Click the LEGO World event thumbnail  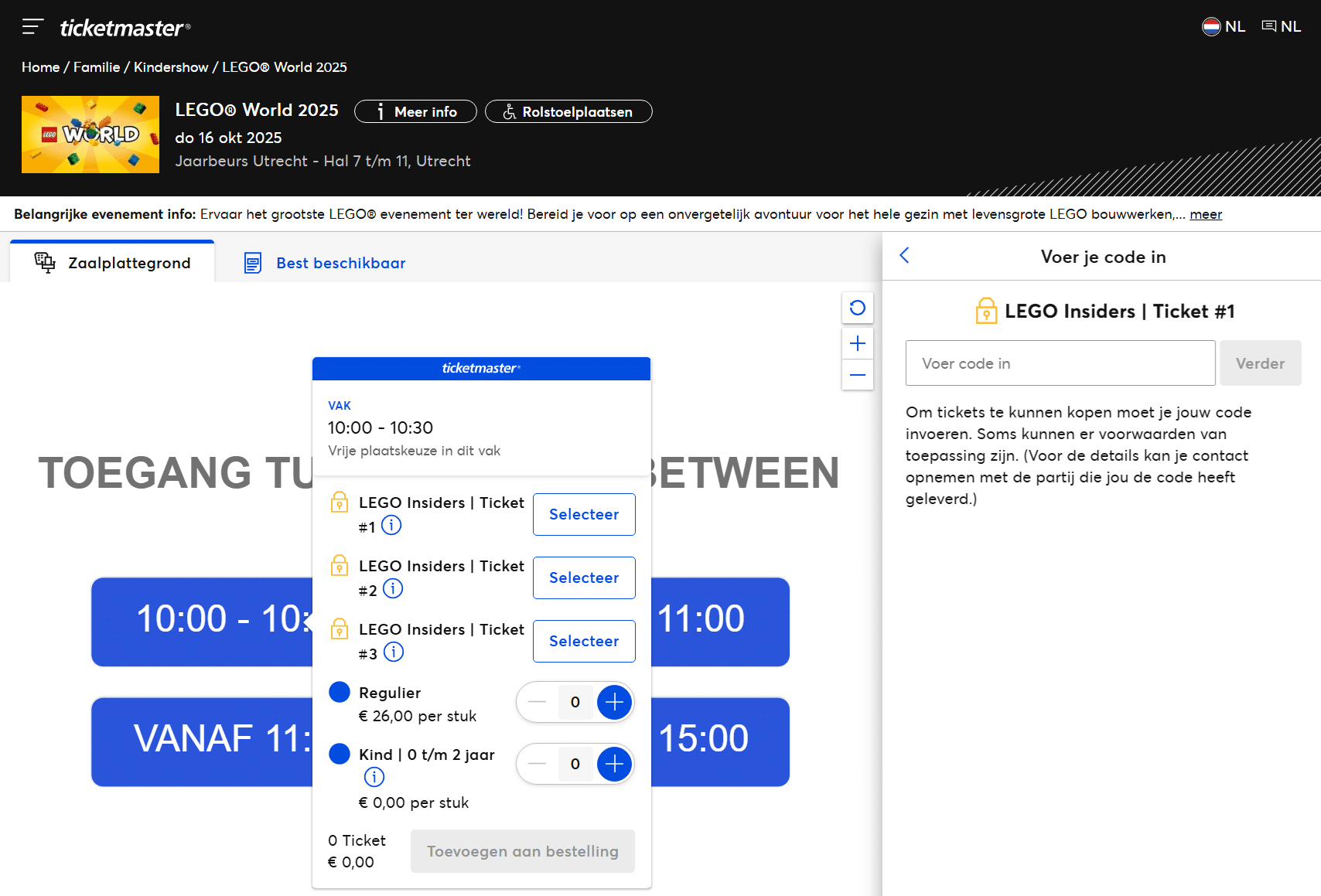pos(90,135)
